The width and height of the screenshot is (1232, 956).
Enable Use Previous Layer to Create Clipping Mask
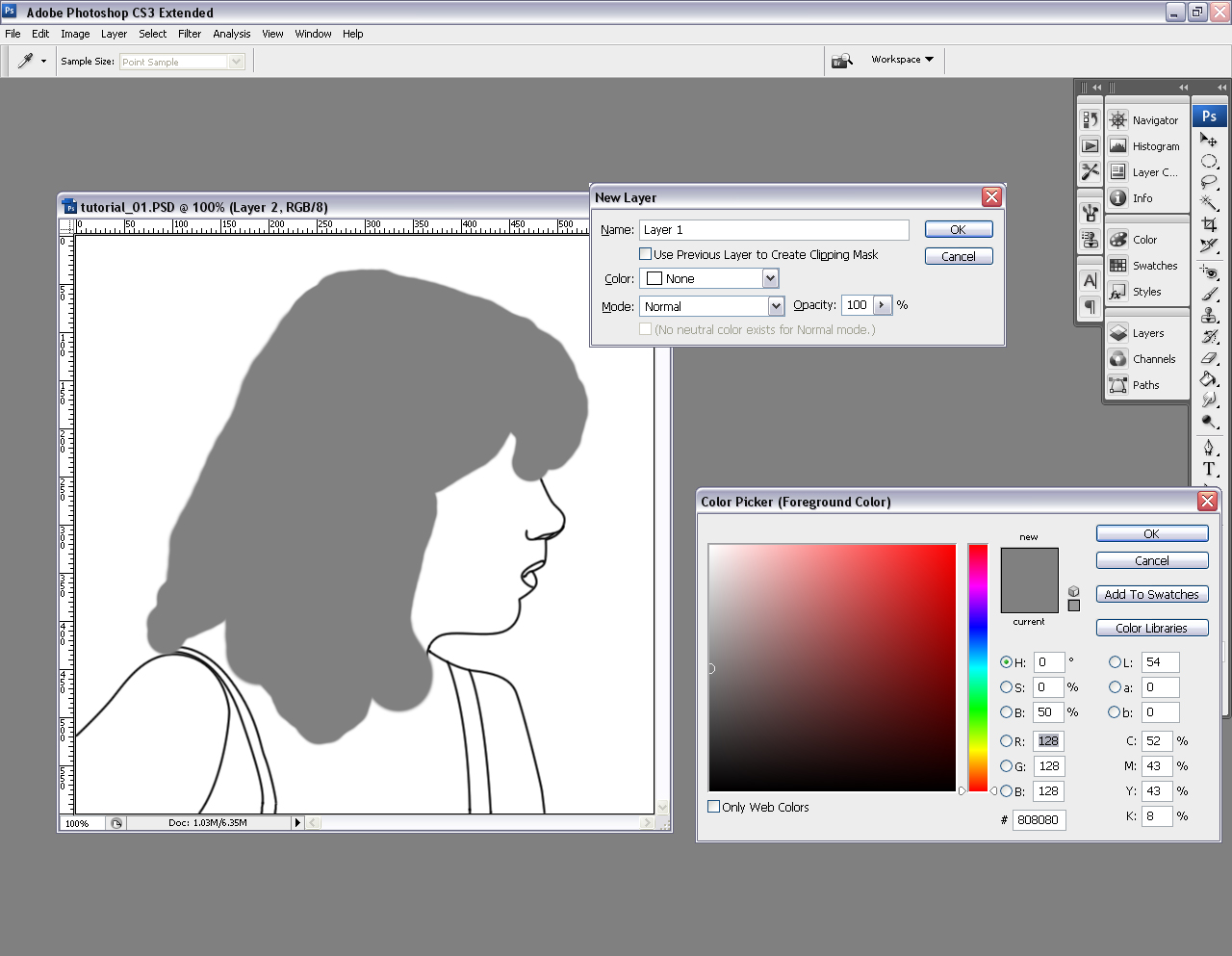(646, 254)
